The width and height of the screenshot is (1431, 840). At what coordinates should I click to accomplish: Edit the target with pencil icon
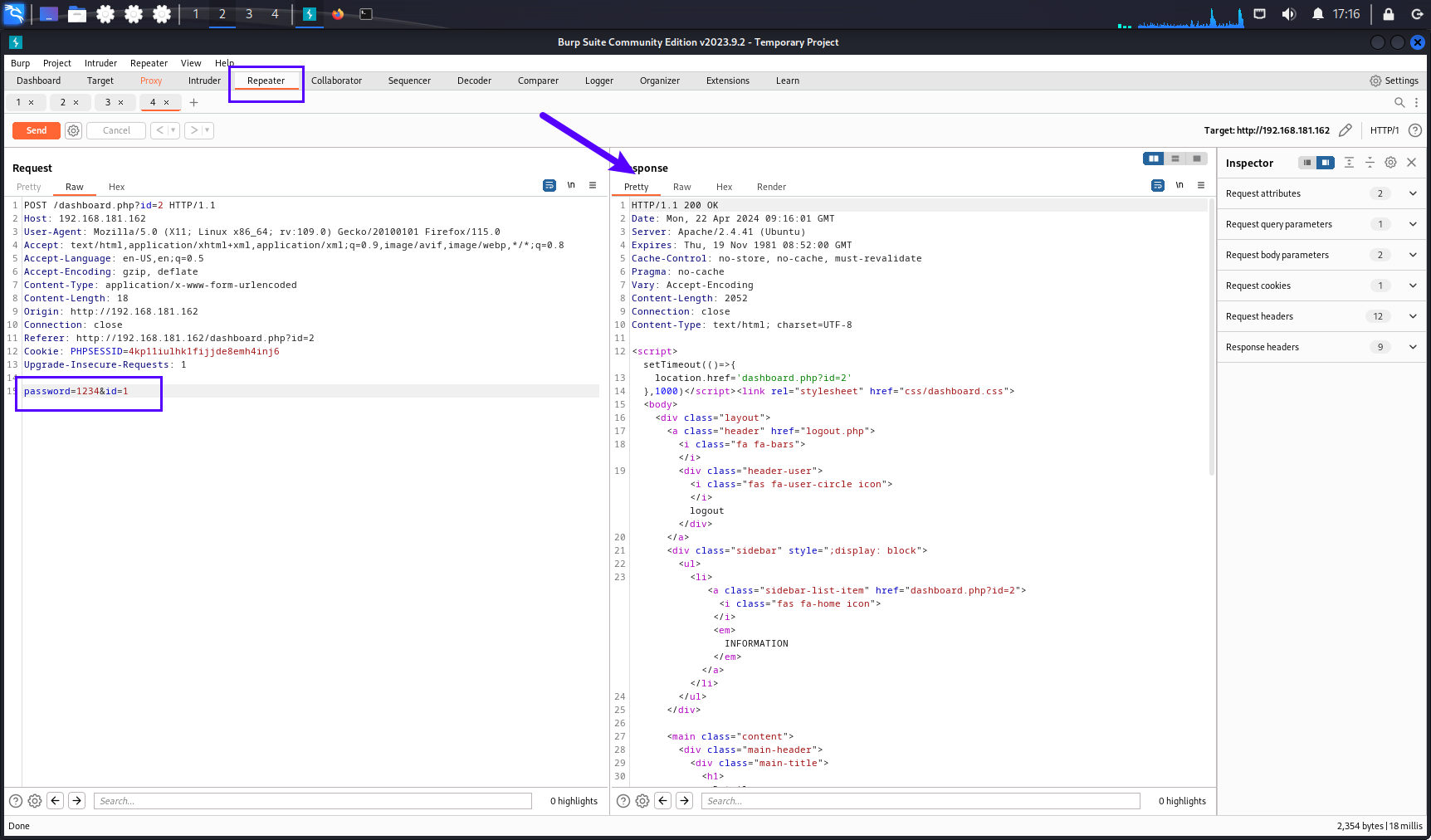[x=1346, y=130]
